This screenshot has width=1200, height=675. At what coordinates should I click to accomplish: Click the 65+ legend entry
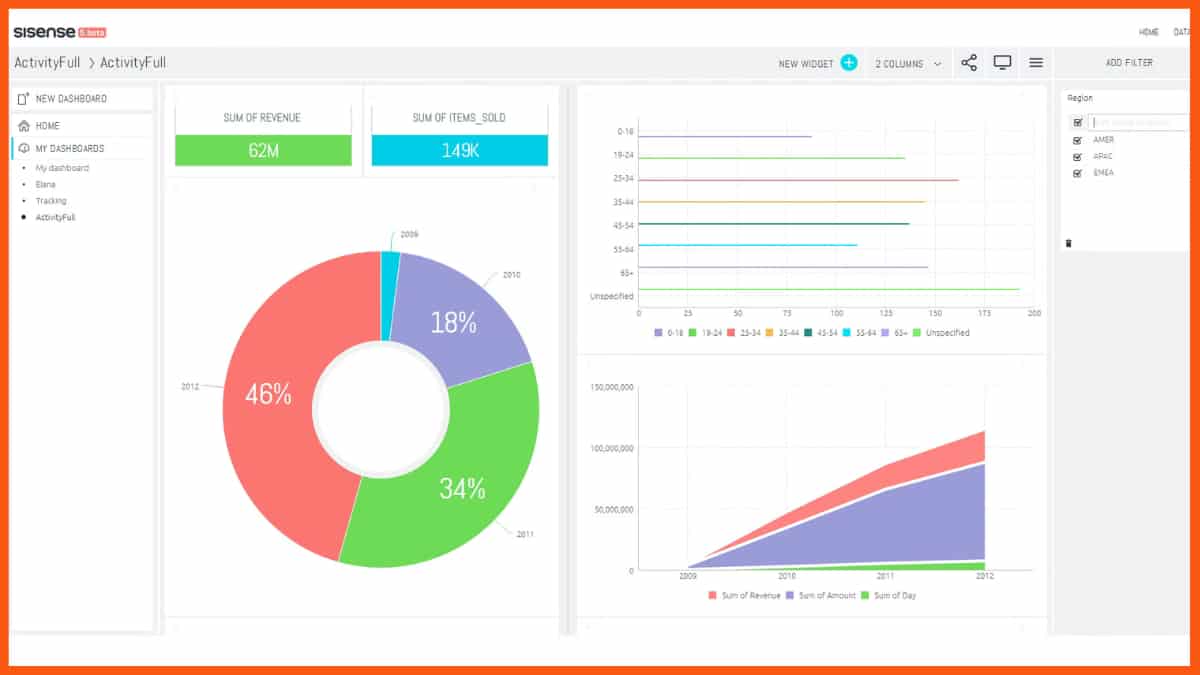[892, 333]
